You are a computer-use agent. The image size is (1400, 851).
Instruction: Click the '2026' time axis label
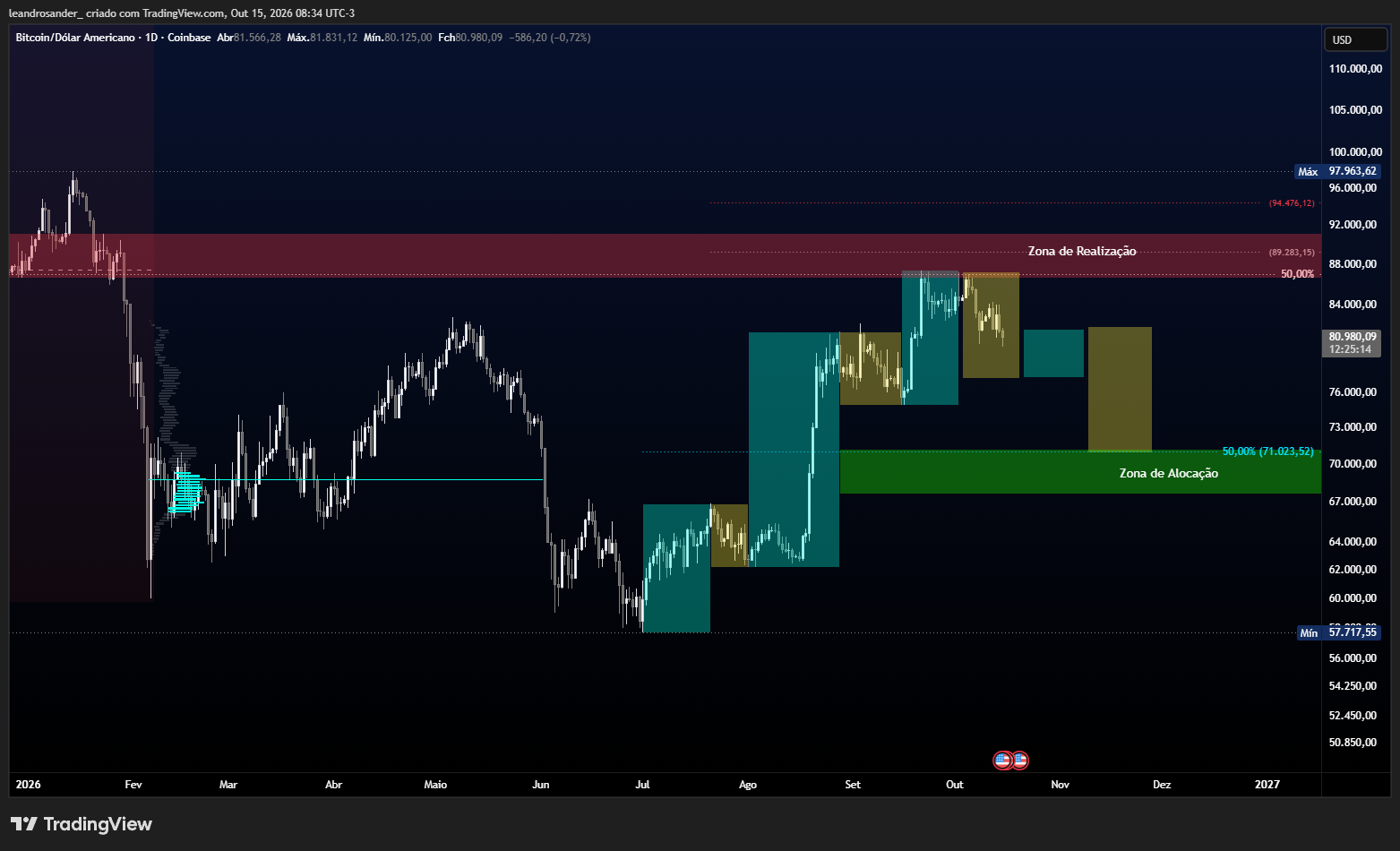tap(29, 785)
